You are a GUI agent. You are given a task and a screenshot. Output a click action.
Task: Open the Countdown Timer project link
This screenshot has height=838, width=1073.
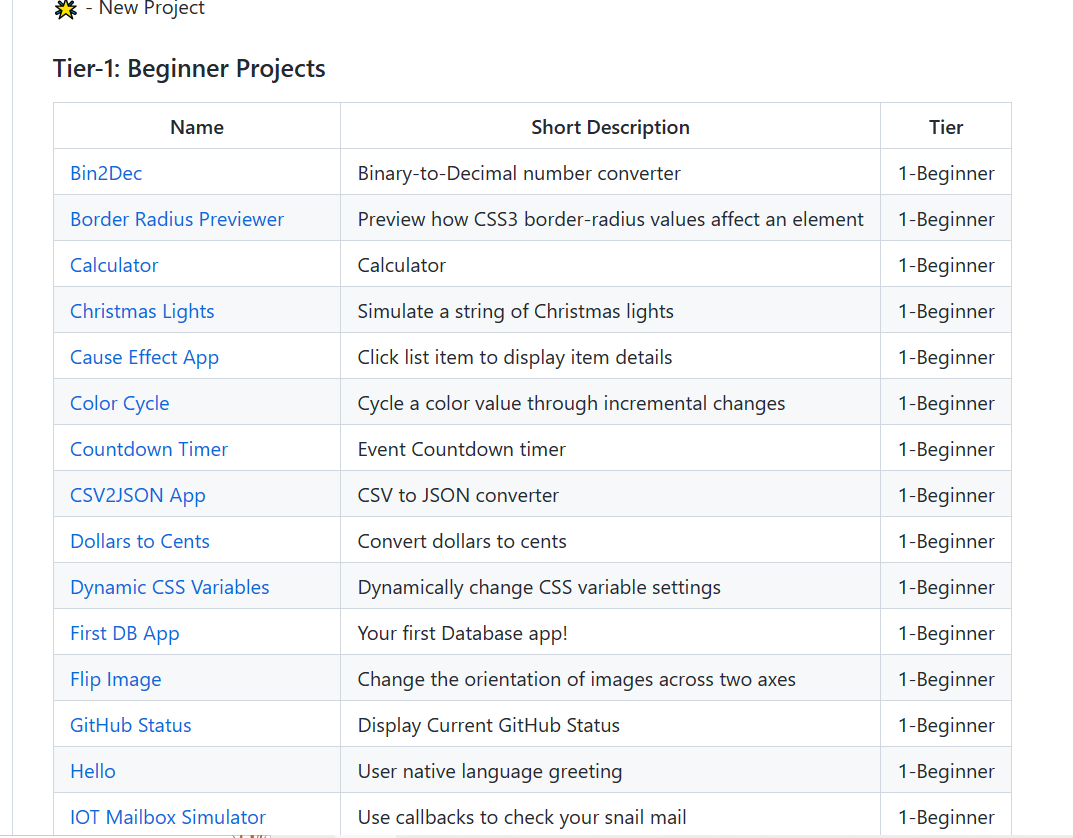coord(149,449)
